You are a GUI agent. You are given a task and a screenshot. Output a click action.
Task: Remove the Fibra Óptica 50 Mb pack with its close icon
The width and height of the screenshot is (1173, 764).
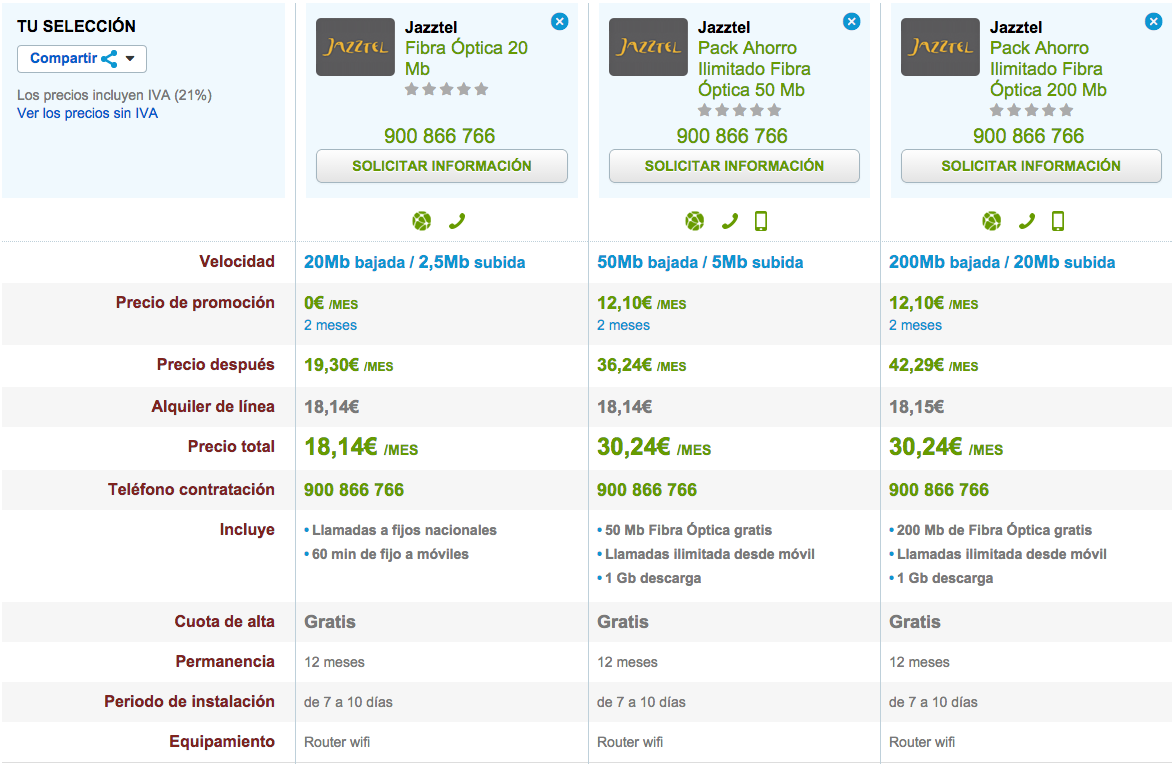coord(851,22)
